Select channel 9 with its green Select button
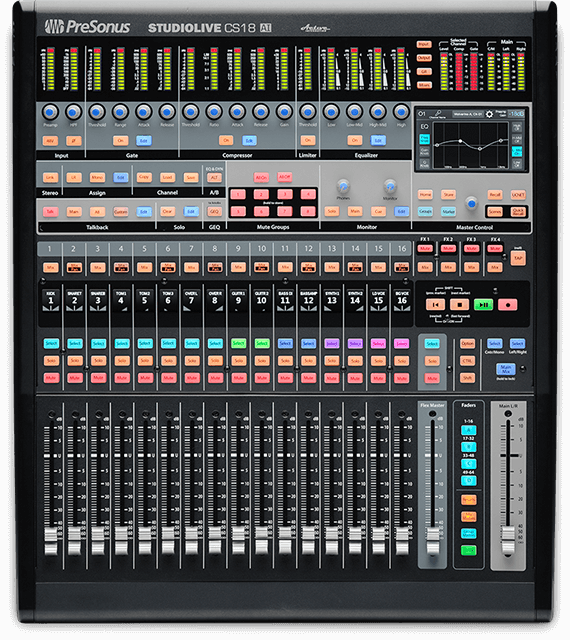Screen dimensions: 570x640 [238, 344]
